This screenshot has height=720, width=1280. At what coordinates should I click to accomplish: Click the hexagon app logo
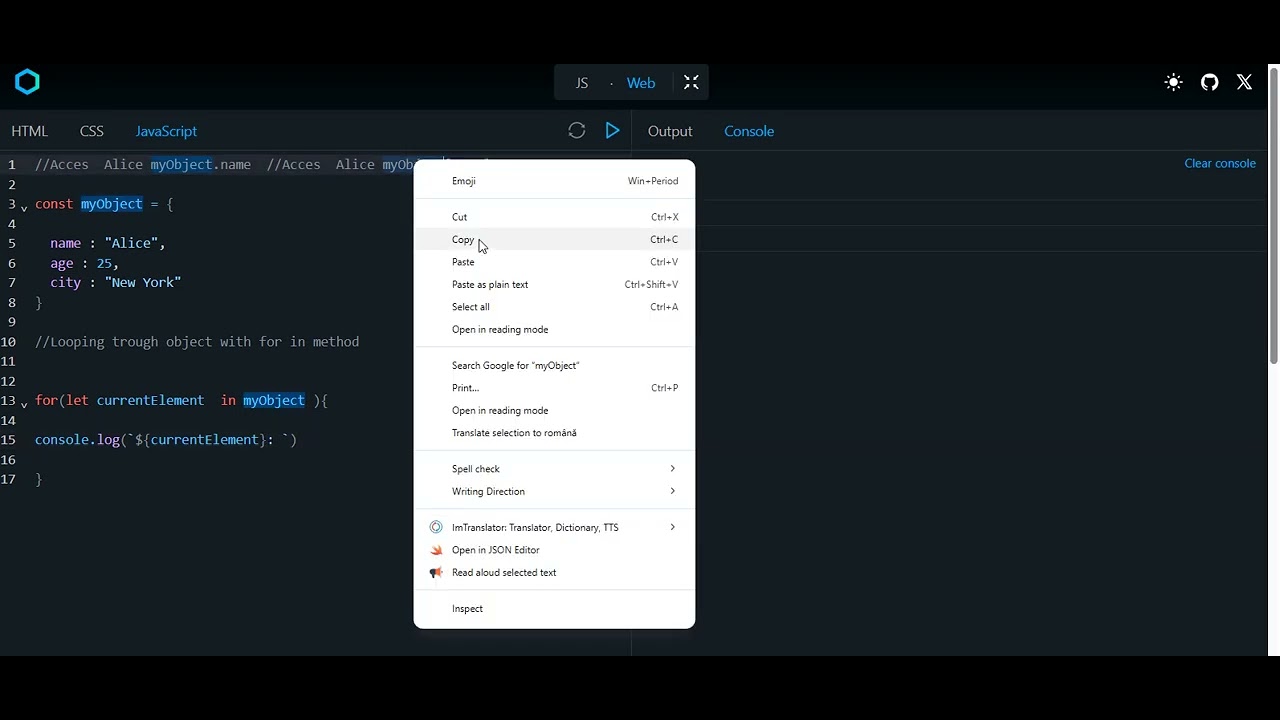27,82
